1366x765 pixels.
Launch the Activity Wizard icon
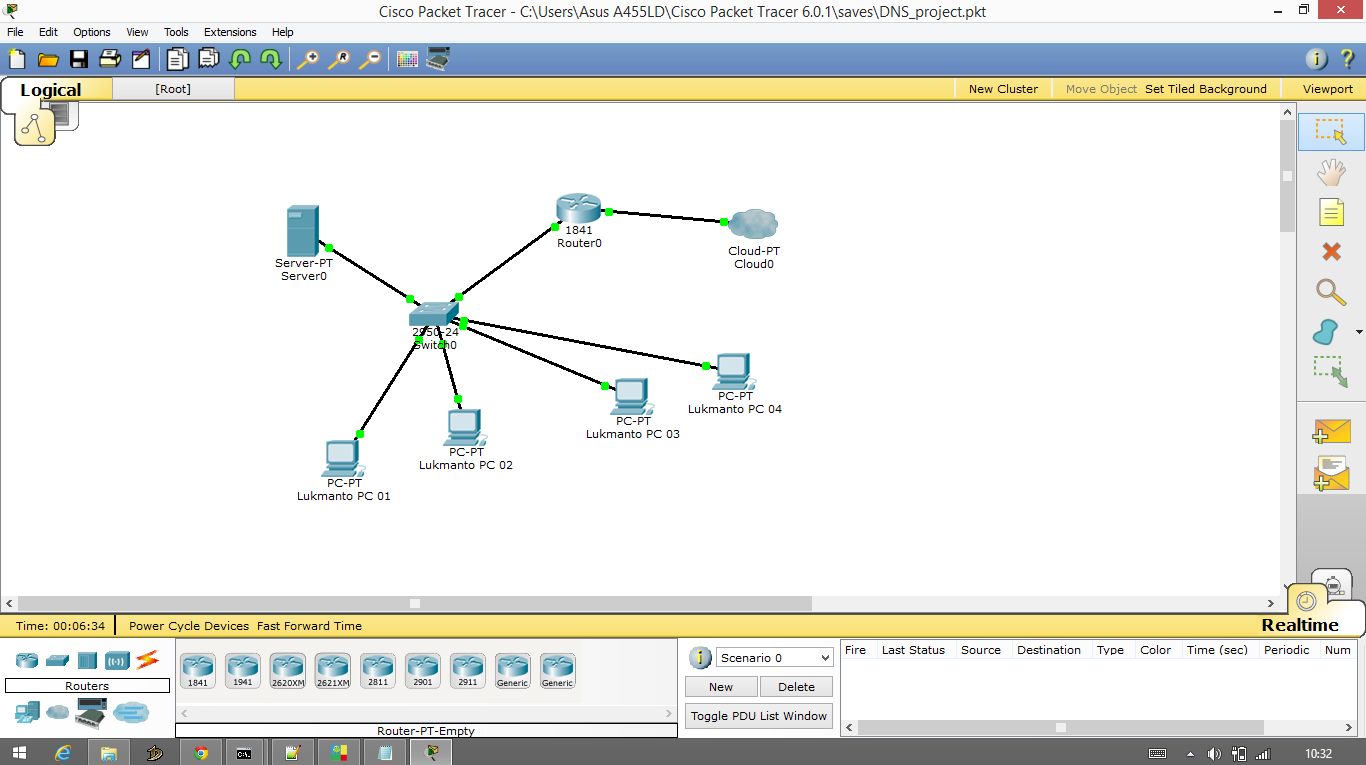tap(140, 59)
